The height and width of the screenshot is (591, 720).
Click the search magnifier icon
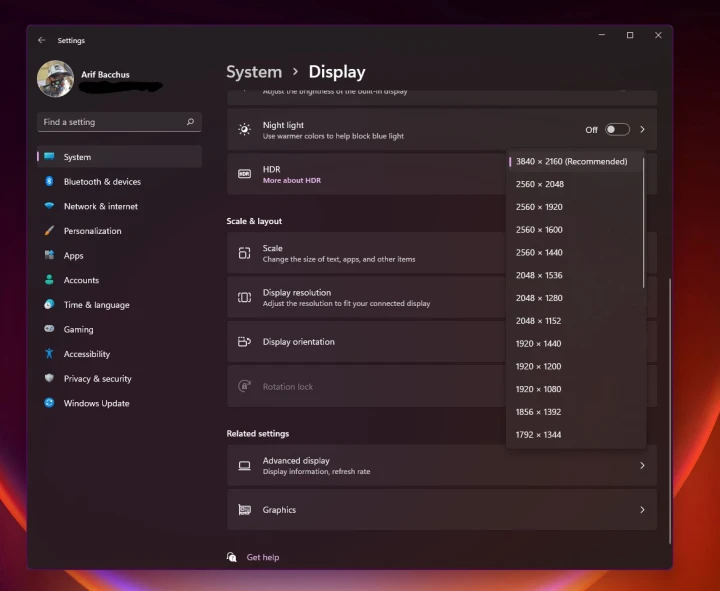pos(190,122)
